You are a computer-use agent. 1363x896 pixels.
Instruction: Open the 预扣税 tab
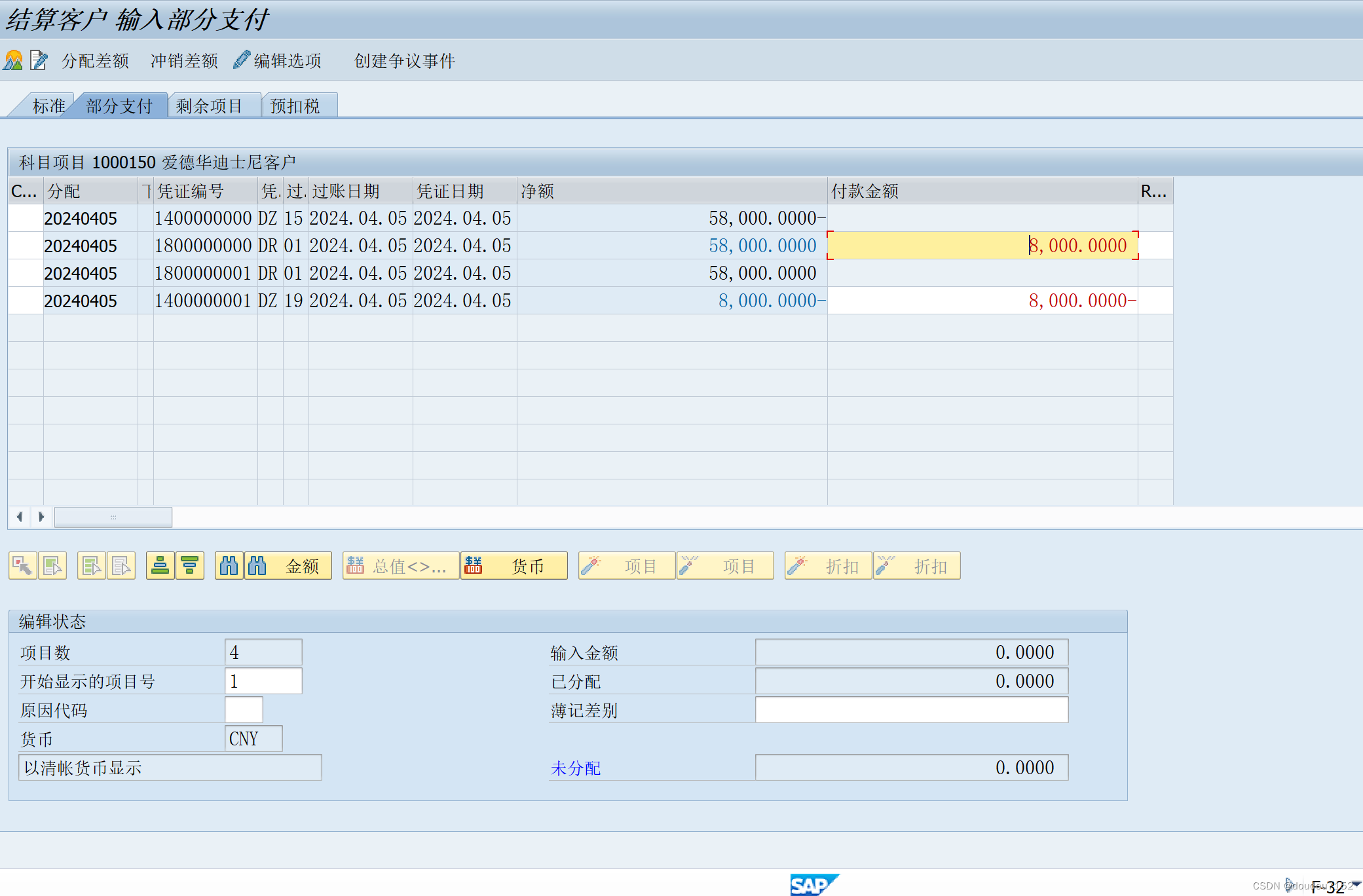295,105
